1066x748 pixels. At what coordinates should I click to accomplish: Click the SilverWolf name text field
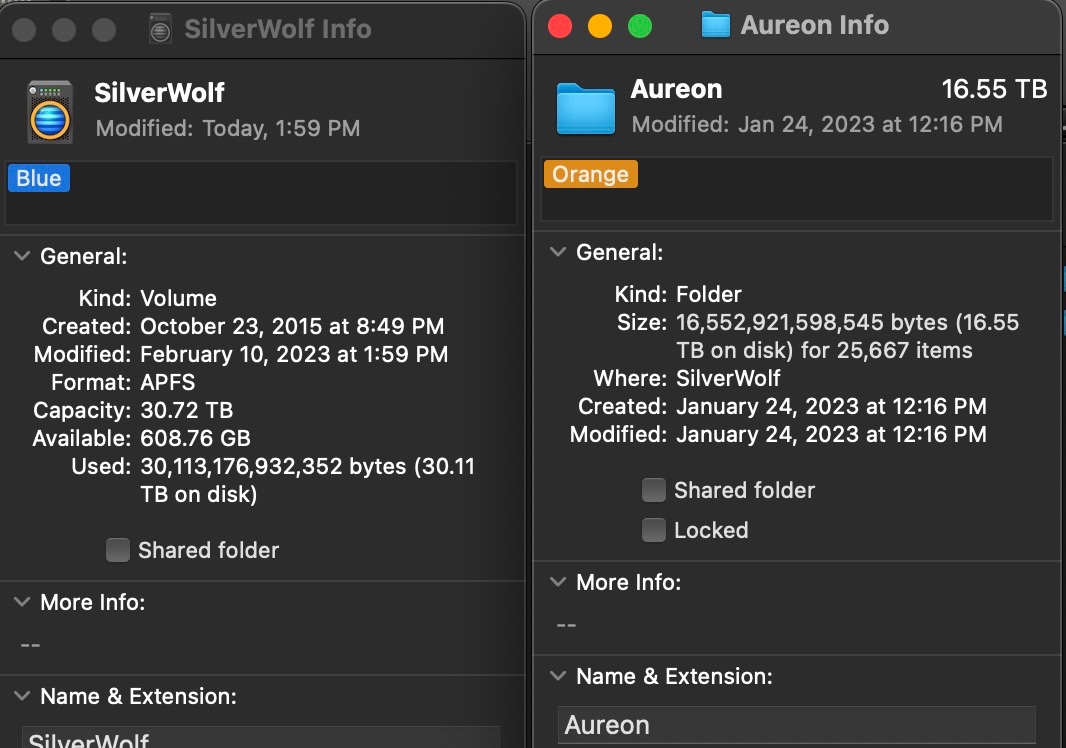[260, 739]
